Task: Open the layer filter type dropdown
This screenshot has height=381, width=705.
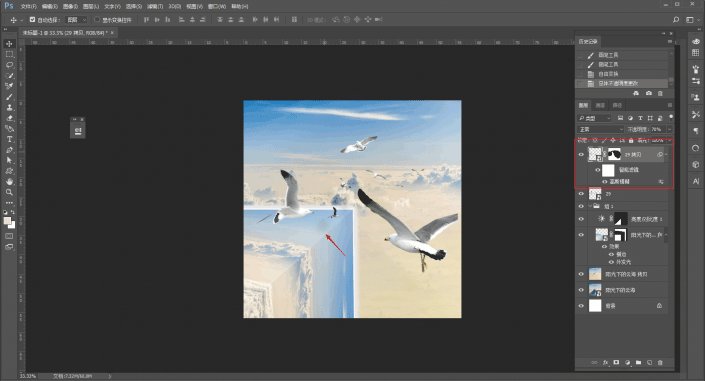Action: click(x=594, y=118)
